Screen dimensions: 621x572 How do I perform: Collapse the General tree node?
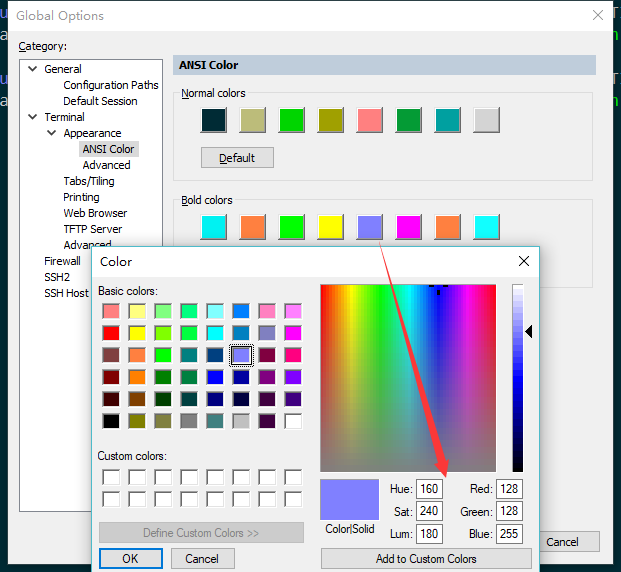[x=33, y=69]
